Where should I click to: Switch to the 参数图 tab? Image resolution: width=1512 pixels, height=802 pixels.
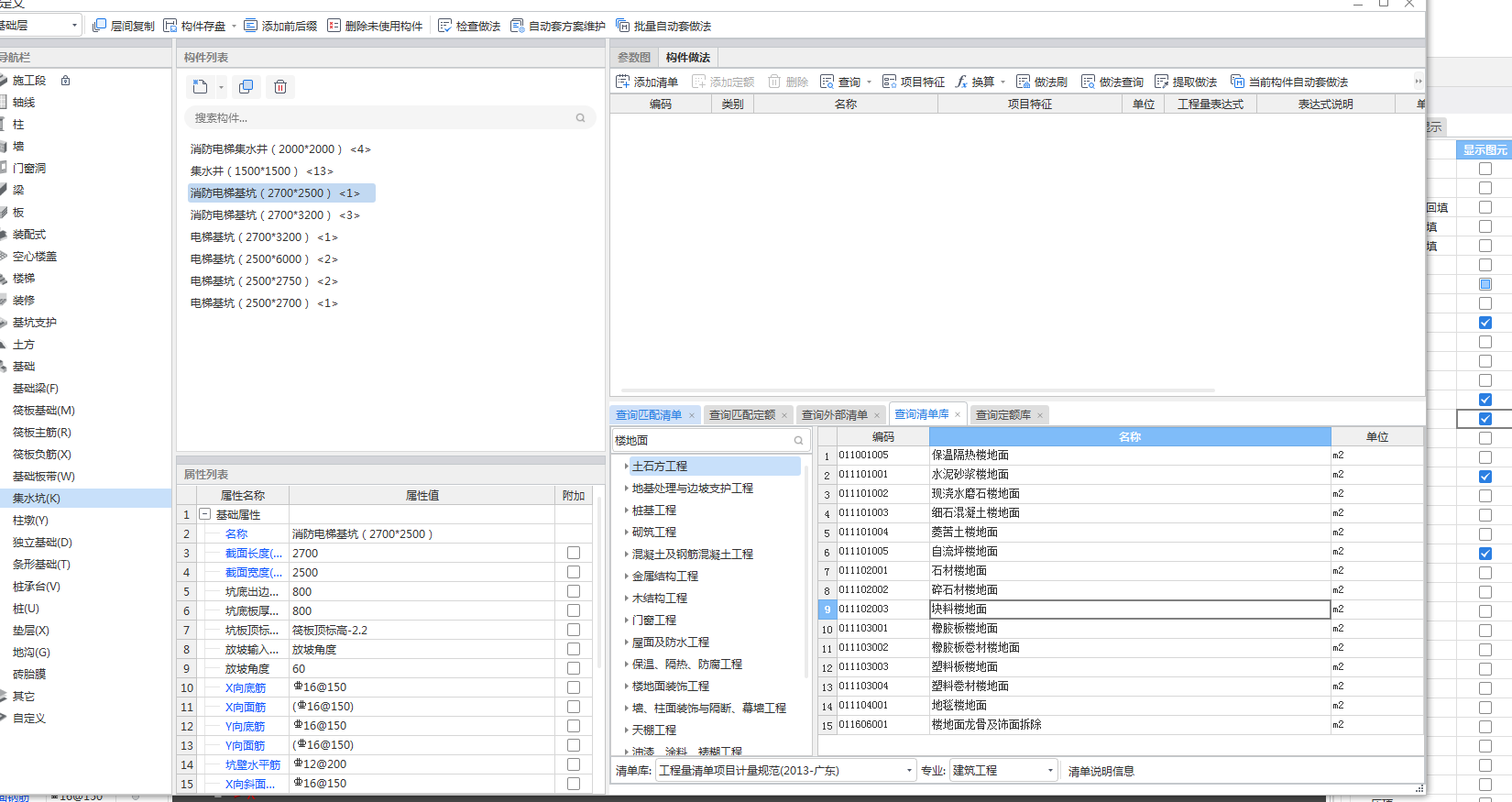pyautogui.click(x=634, y=58)
